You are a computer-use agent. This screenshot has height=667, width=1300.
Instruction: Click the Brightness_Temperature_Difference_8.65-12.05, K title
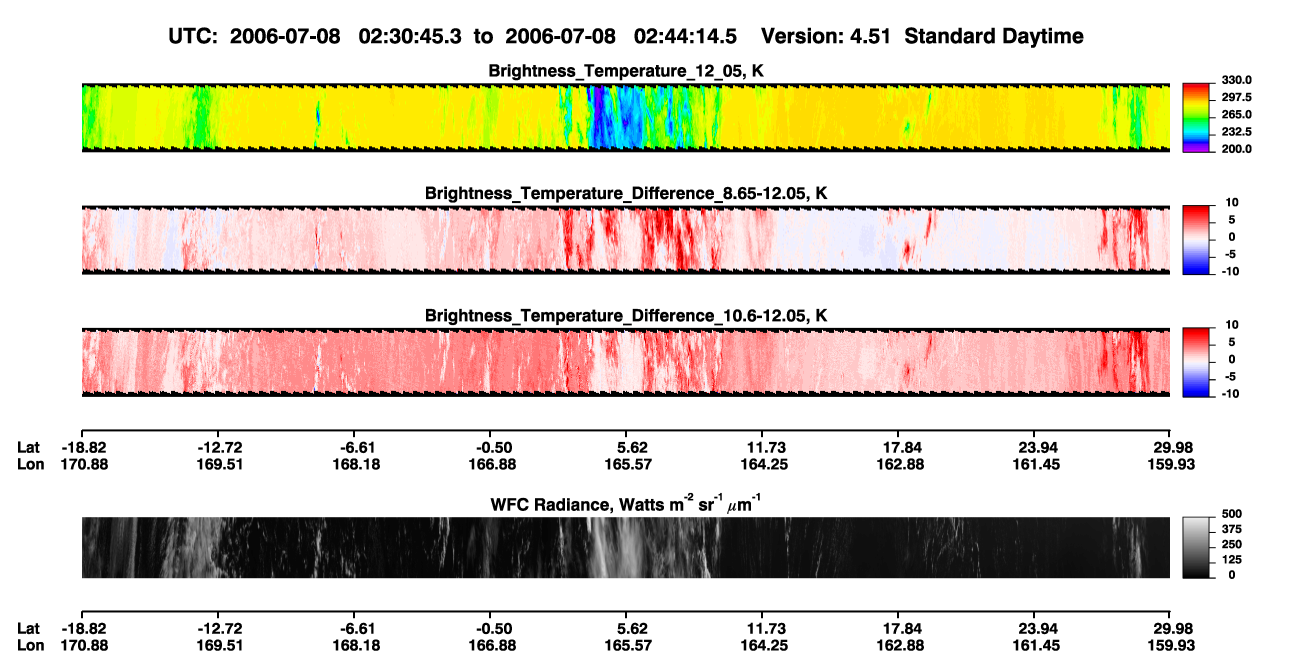tap(626, 193)
